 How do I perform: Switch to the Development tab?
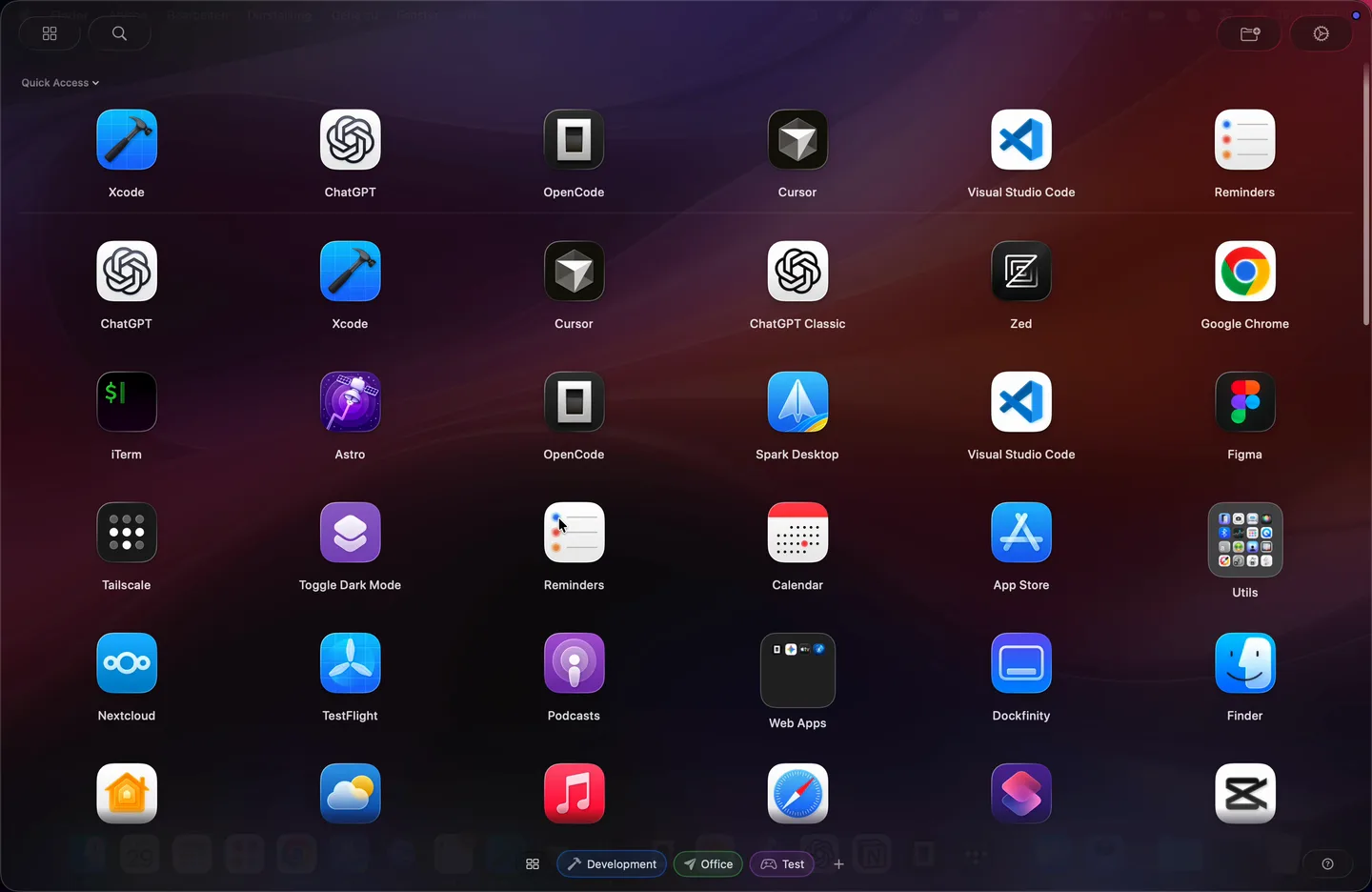tap(612, 864)
